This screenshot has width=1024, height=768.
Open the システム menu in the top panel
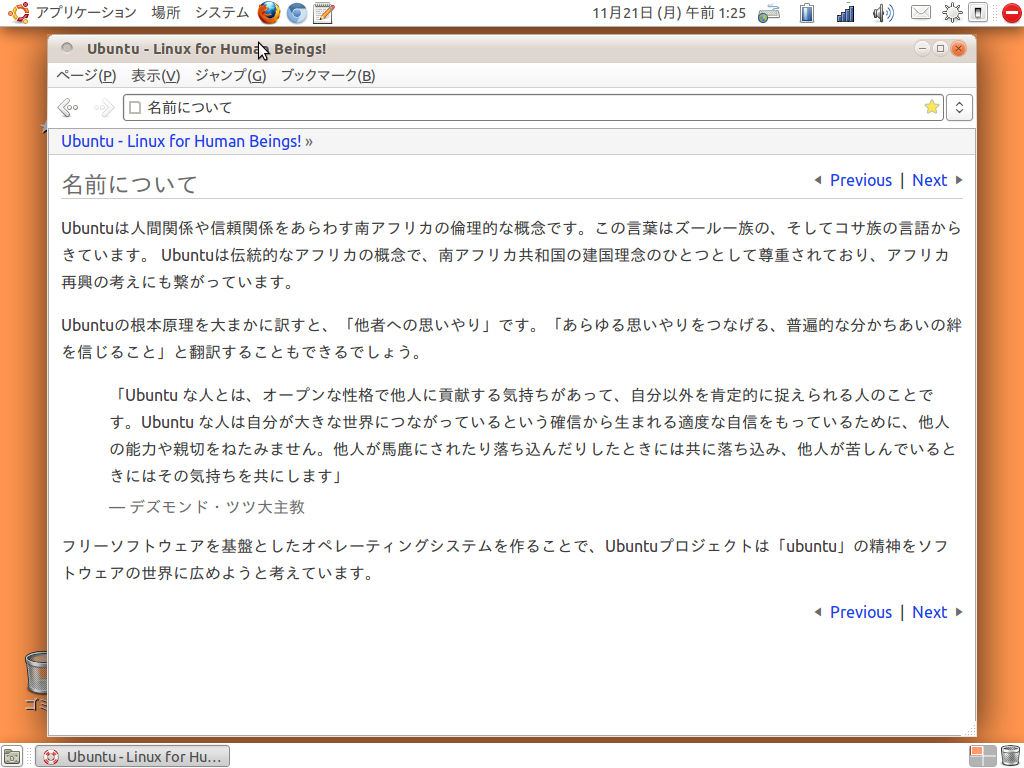[x=222, y=12]
